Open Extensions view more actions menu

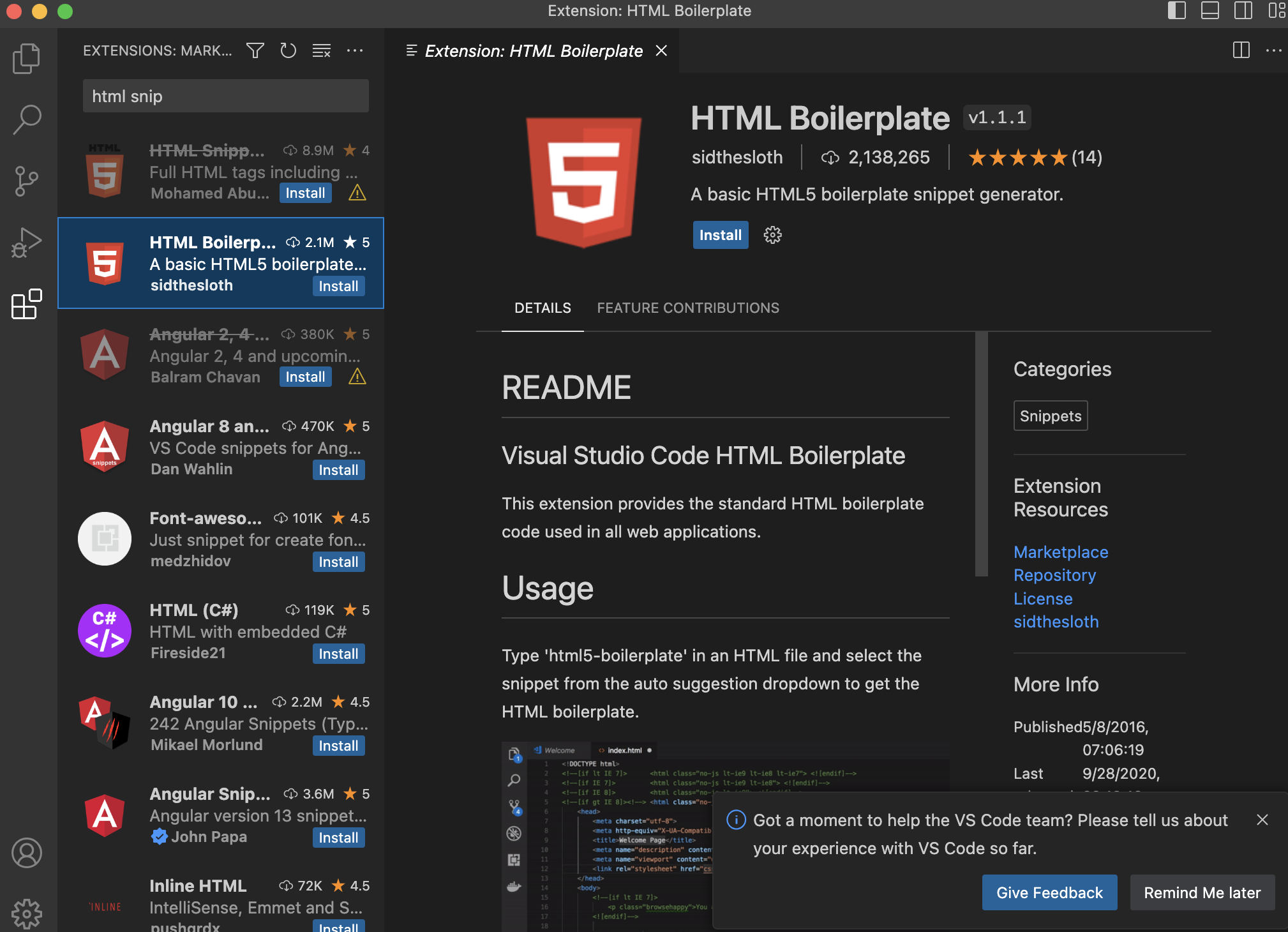point(355,50)
